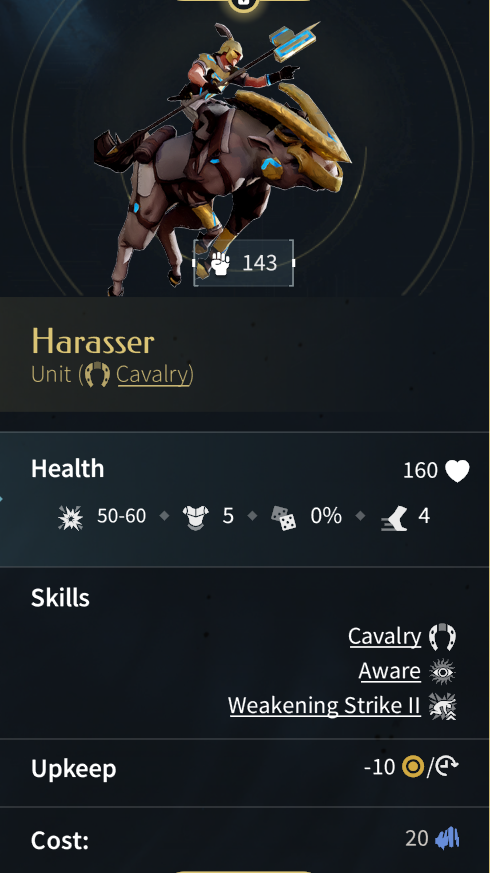This screenshot has height=873, width=490.
Task: Open the Cavalry skill link
Action: click(x=385, y=636)
